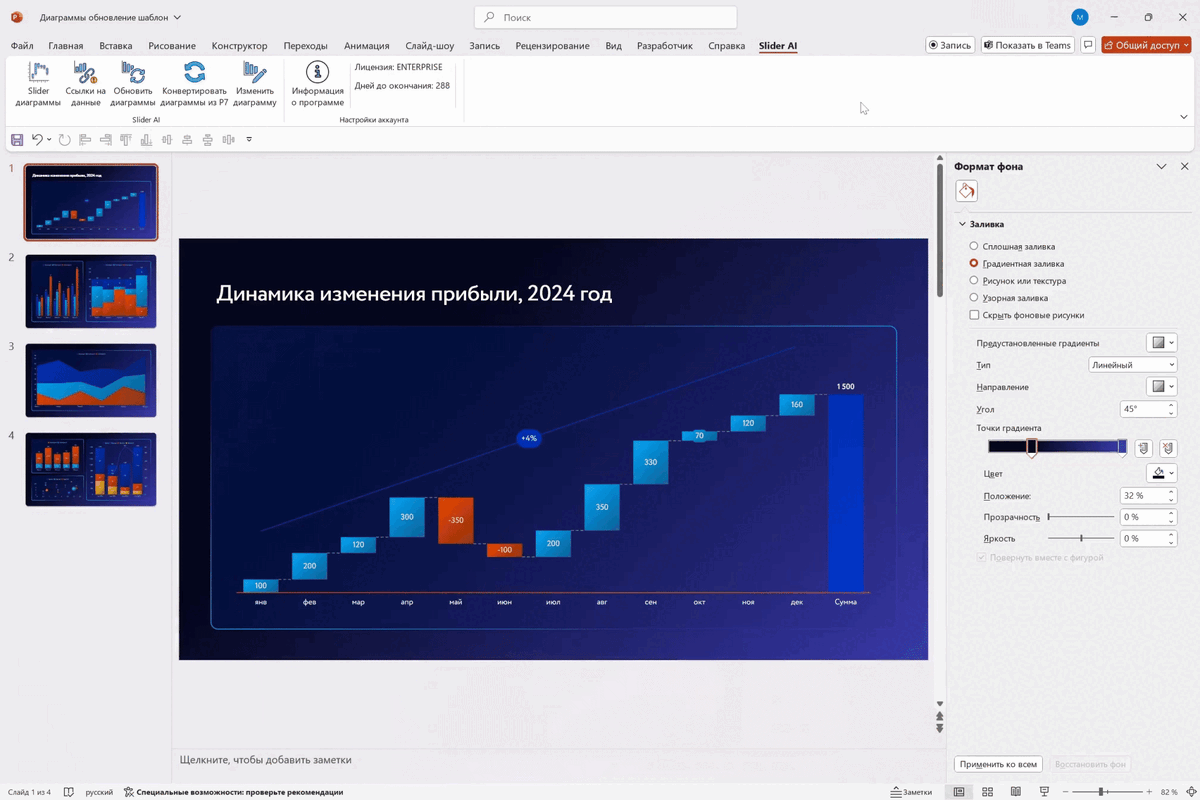
Task: Switch to the Вставка tab
Action: (x=116, y=46)
